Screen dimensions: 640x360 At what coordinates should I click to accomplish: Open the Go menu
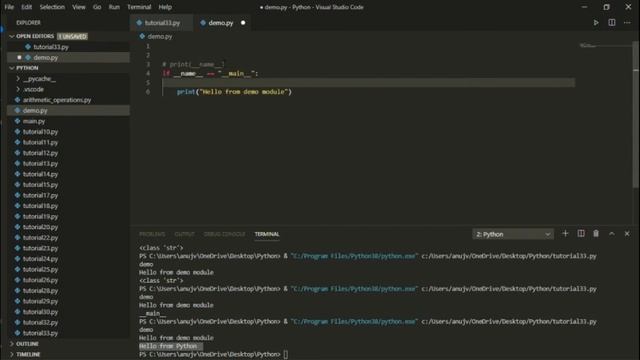97,7
